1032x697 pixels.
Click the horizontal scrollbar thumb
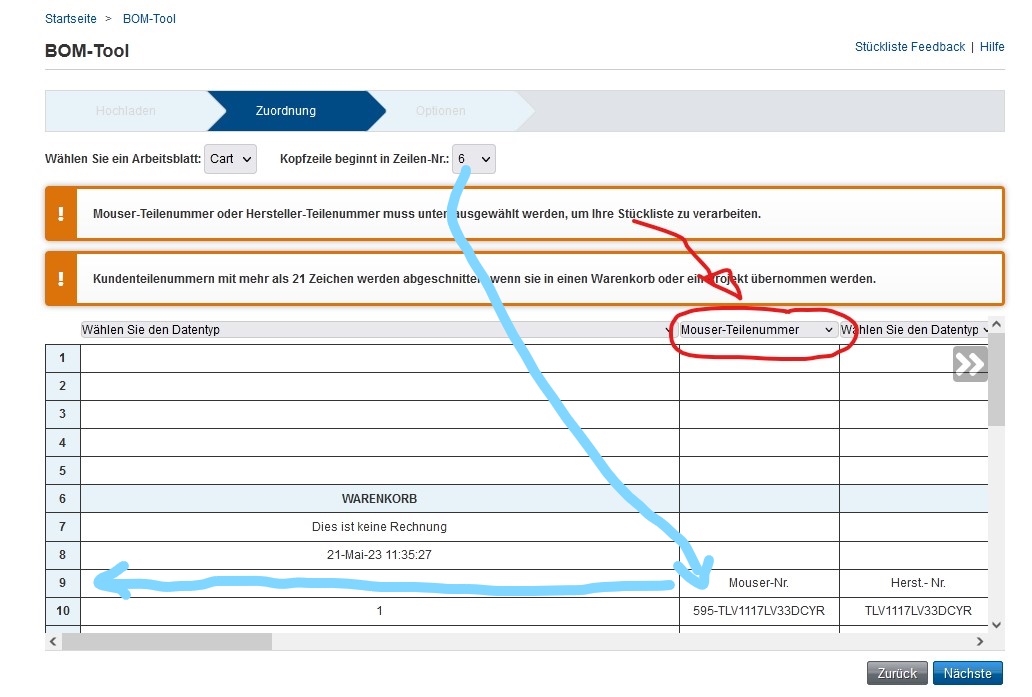coord(167,641)
